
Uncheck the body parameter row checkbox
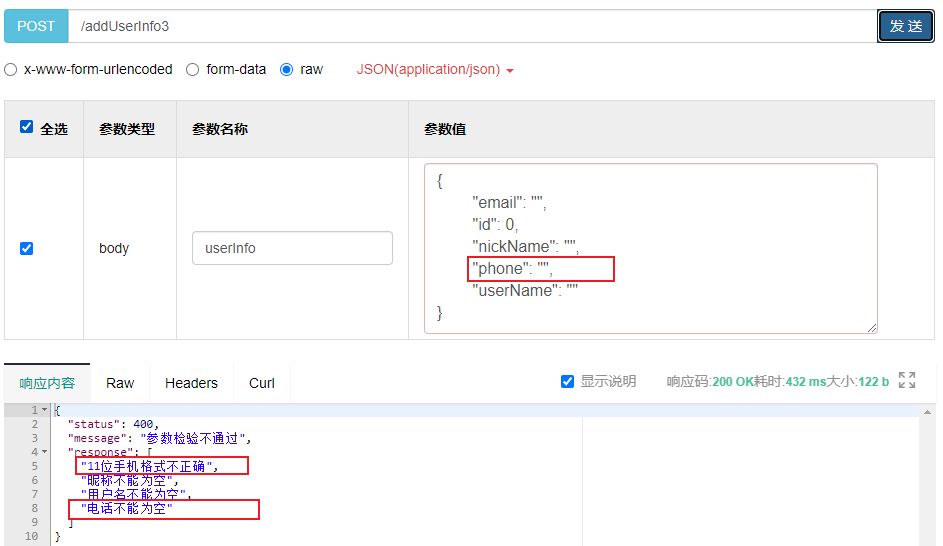[27, 248]
